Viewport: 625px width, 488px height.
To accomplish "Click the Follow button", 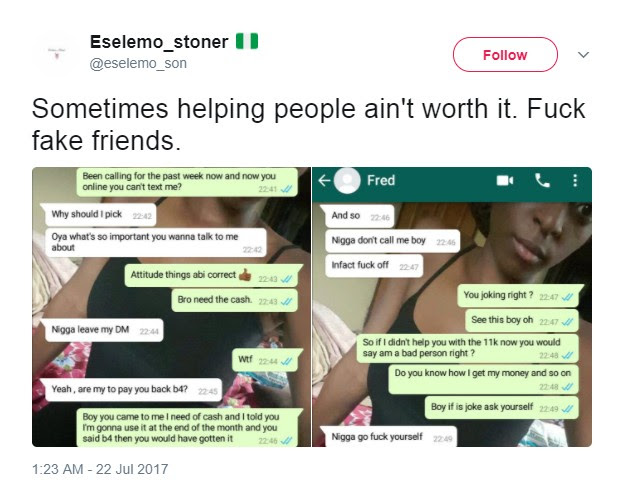I will pos(505,55).
